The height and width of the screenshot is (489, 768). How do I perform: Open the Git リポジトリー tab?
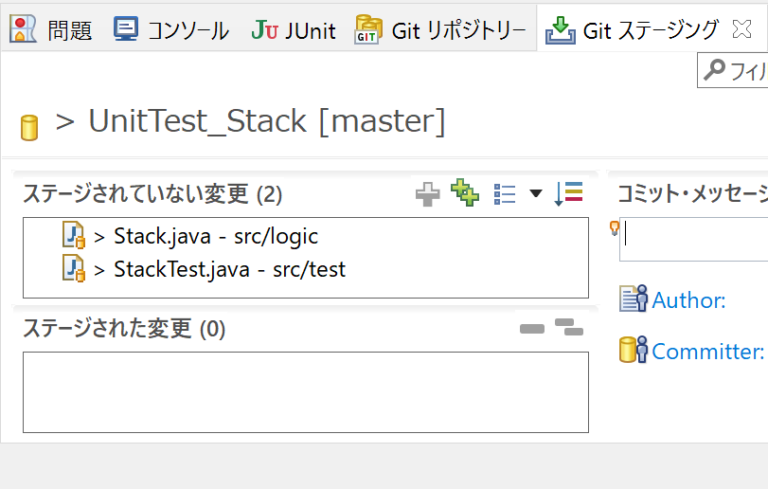[x=440, y=31]
